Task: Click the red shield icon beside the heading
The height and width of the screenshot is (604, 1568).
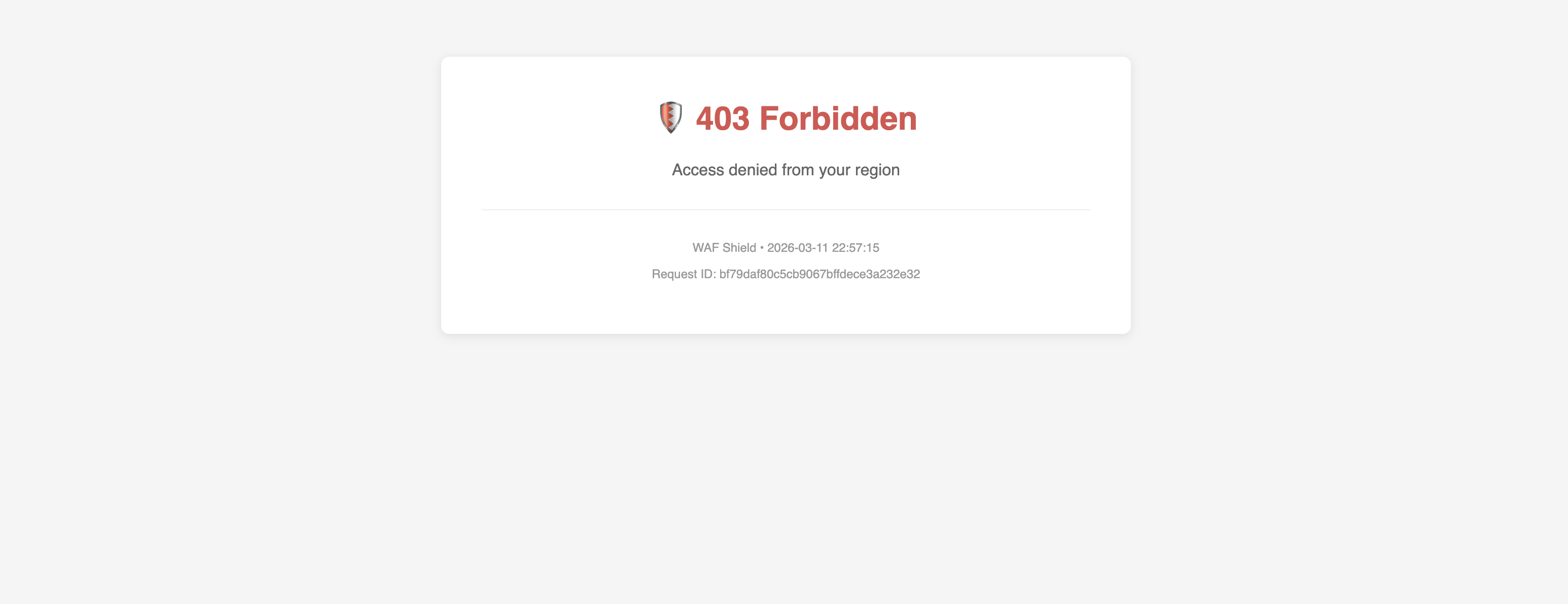Action: point(670,118)
